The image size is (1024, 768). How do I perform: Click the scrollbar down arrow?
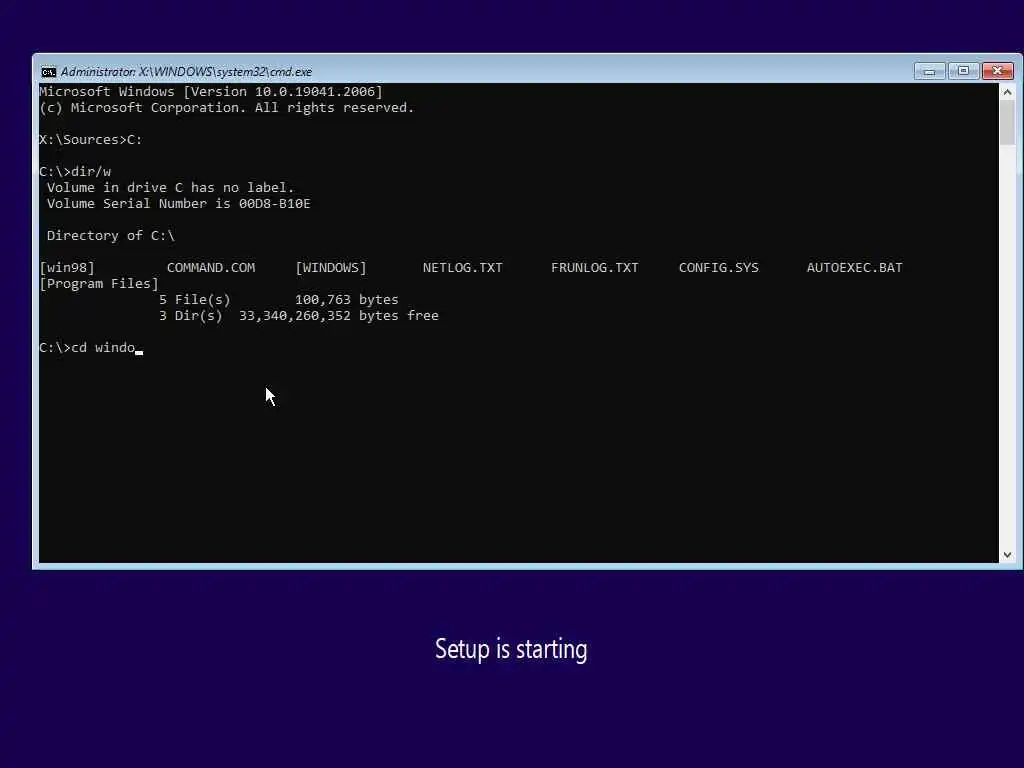coord(1007,554)
